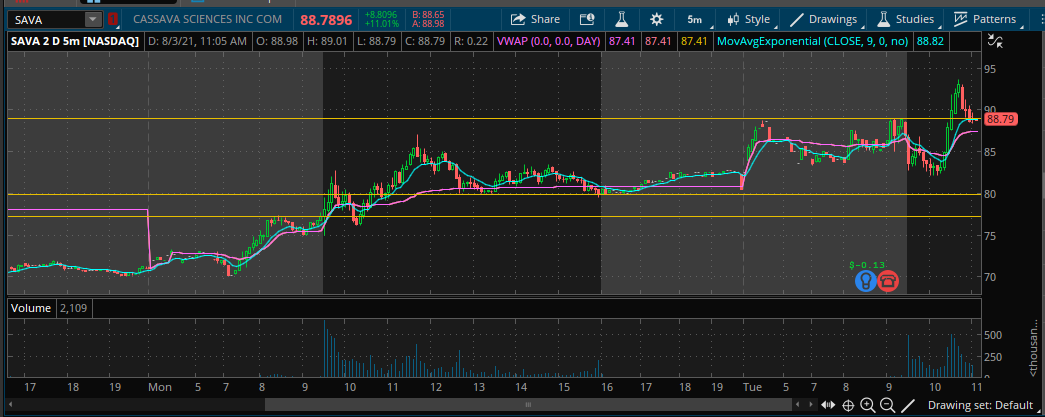The height and width of the screenshot is (417, 1045).
Task: Select the VWAP study label
Action: click(548, 41)
